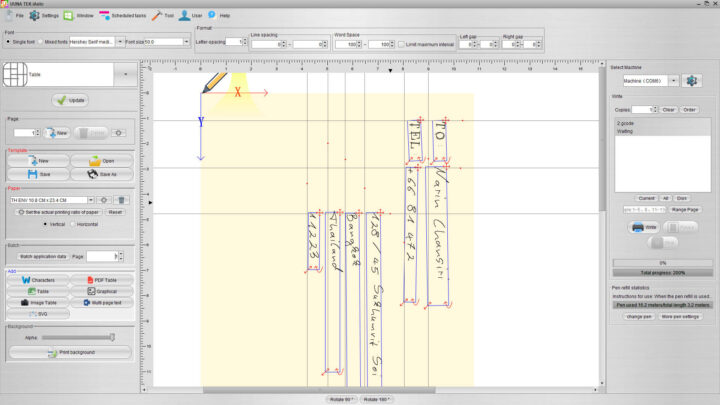Select Vertical paper orientation
This screenshot has width=720, height=405.
[x=45, y=224]
